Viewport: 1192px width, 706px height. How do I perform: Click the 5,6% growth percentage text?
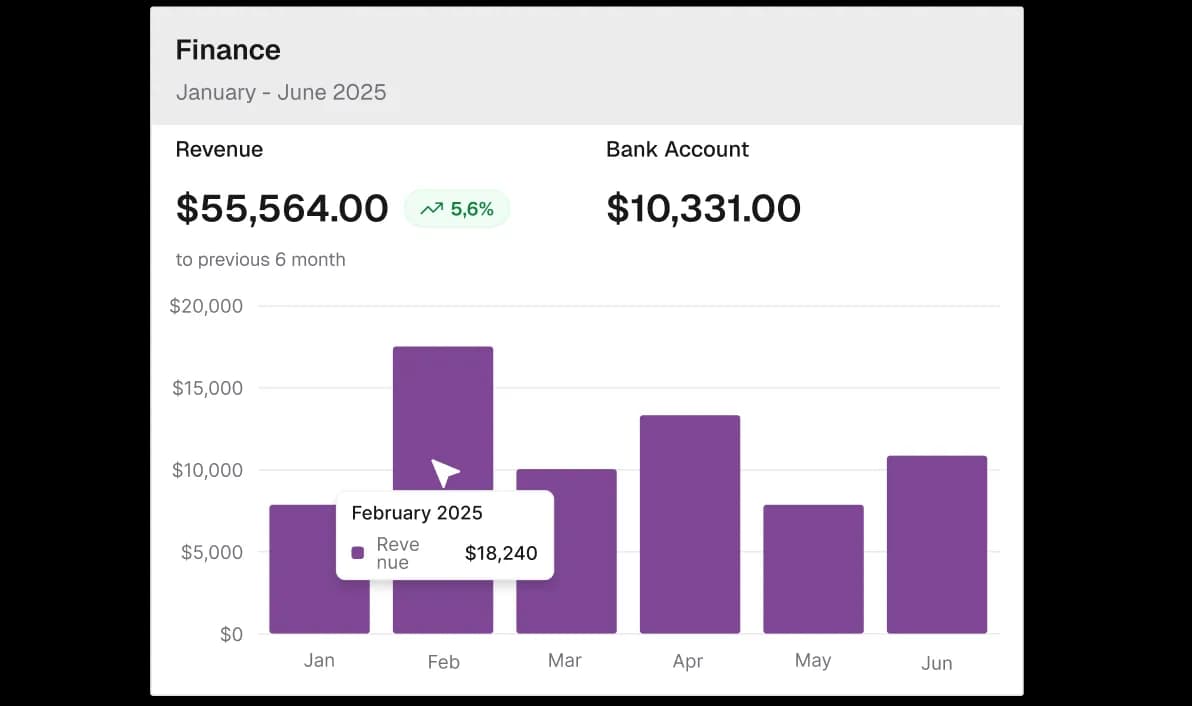(x=472, y=209)
